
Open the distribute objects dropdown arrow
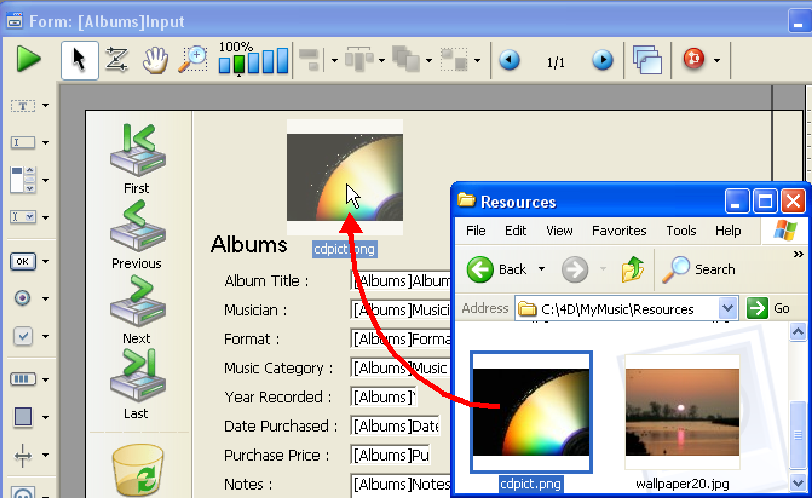pos(382,61)
